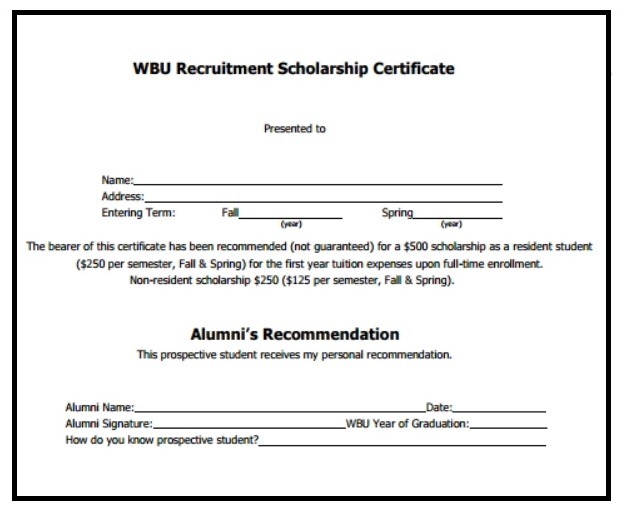
Task: Click the 'personal recommendation' sentence
Action: [294, 355]
